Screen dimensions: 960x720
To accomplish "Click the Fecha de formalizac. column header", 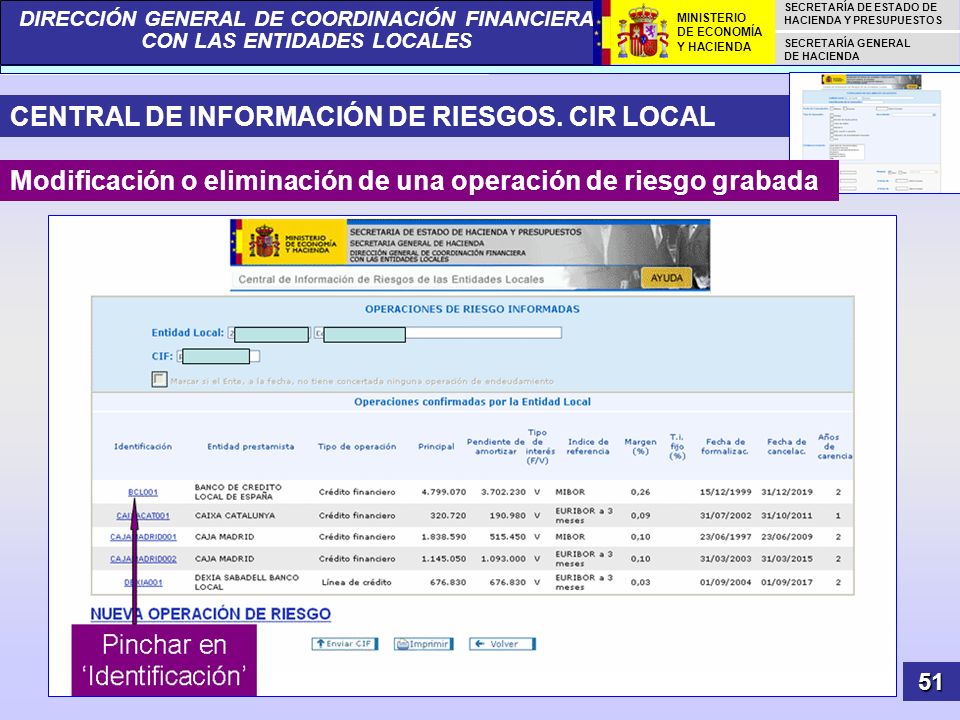I will click(x=725, y=446).
